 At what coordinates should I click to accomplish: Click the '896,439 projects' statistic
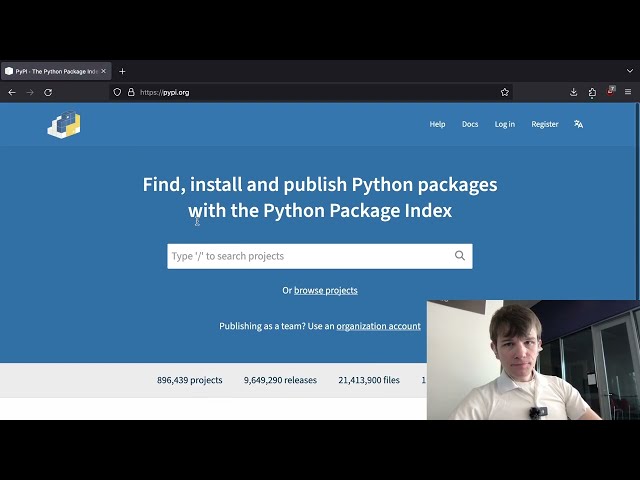pyautogui.click(x=190, y=380)
